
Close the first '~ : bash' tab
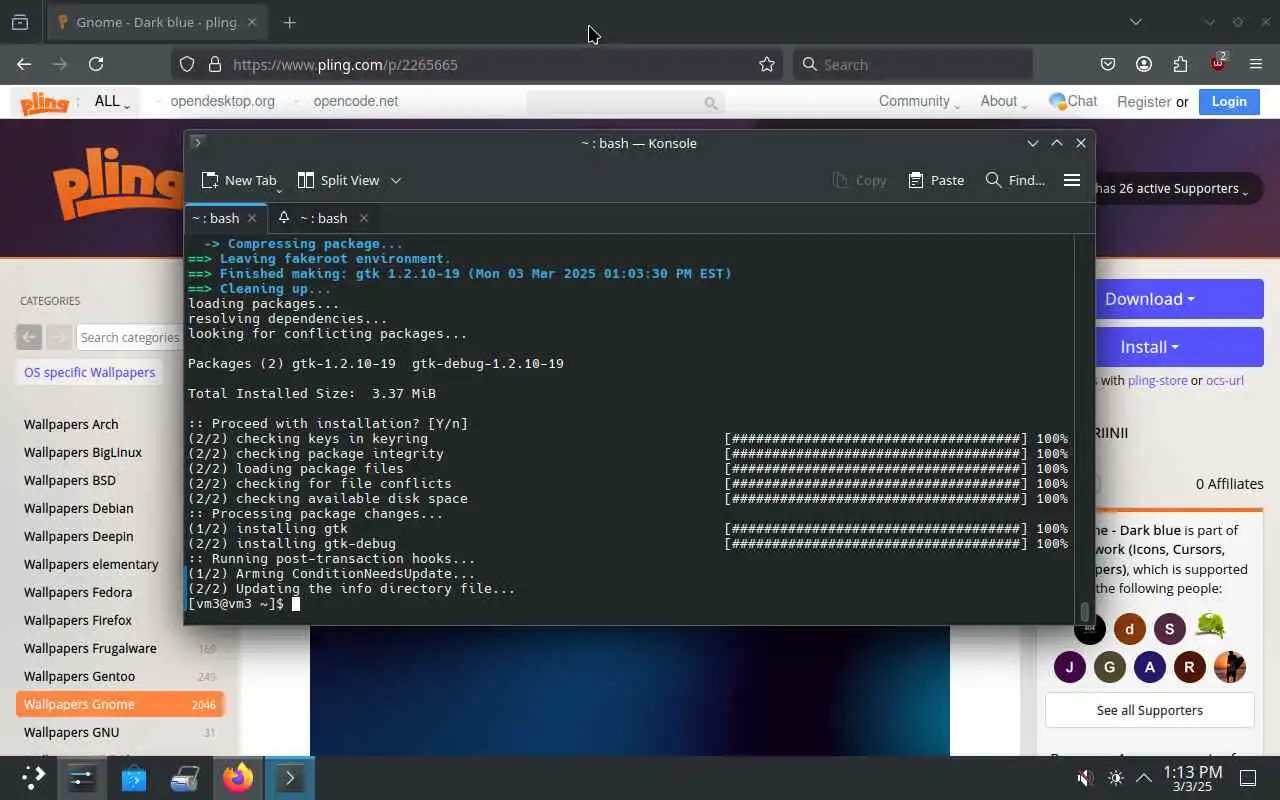pyautogui.click(x=252, y=218)
